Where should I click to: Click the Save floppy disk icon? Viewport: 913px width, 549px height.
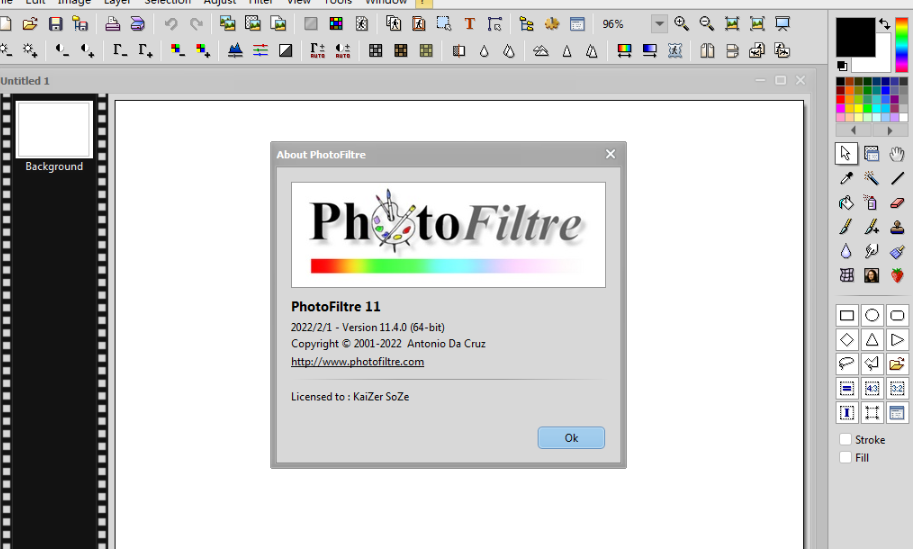tap(55, 24)
